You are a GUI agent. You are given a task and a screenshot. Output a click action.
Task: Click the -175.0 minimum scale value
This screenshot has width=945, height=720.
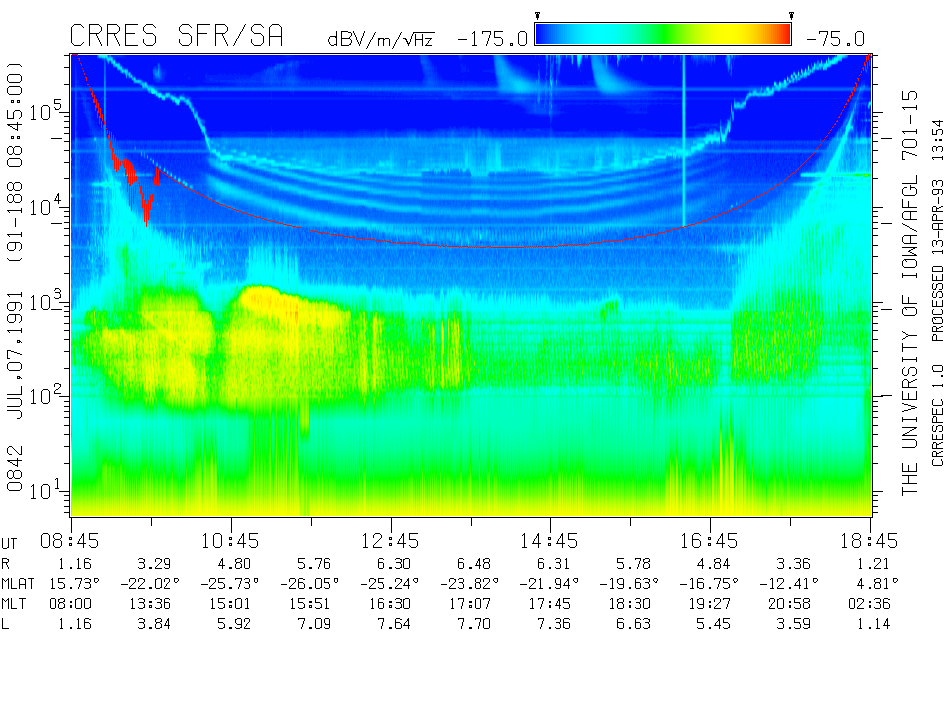[492, 40]
